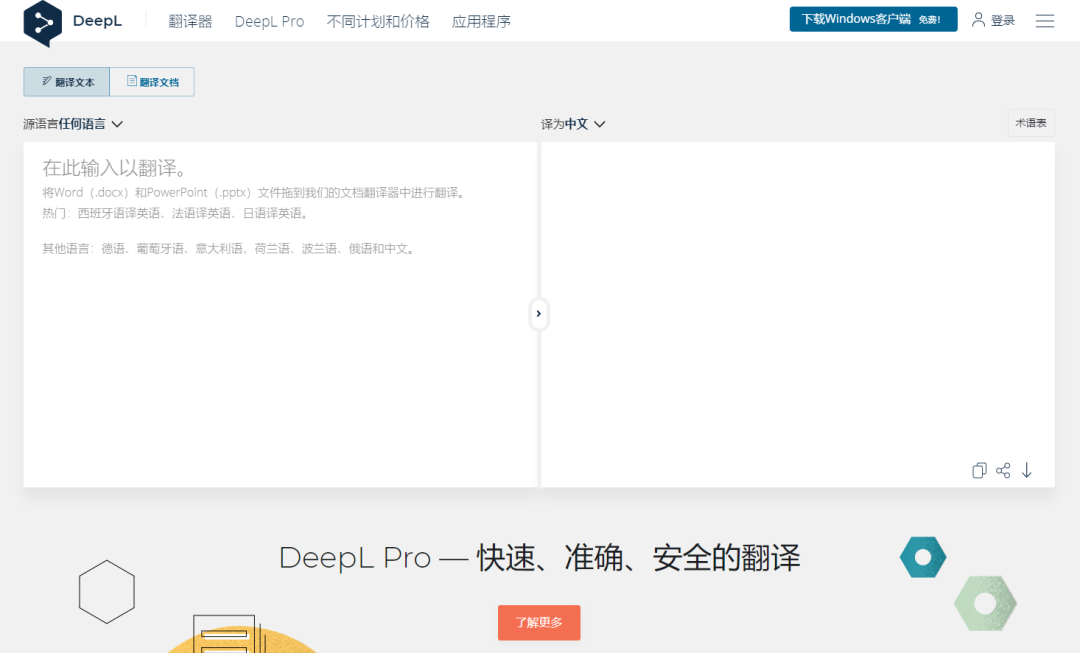Click the 下载Windows客户端 button
The width and height of the screenshot is (1080, 653).
click(873, 19)
